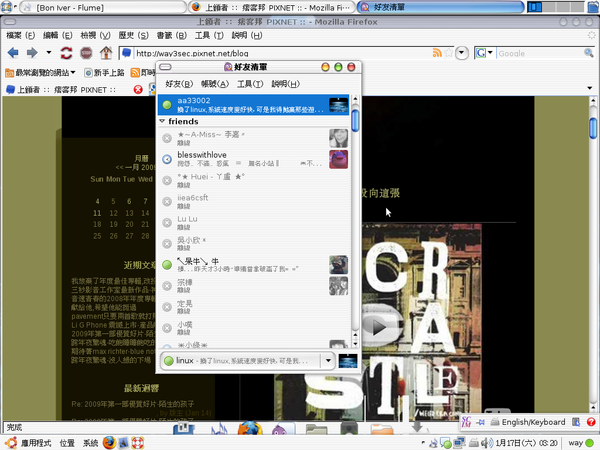The width and height of the screenshot is (600, 450).
Task: Click blesswithlove's purple avatar thumbnail
Action: 339,159
